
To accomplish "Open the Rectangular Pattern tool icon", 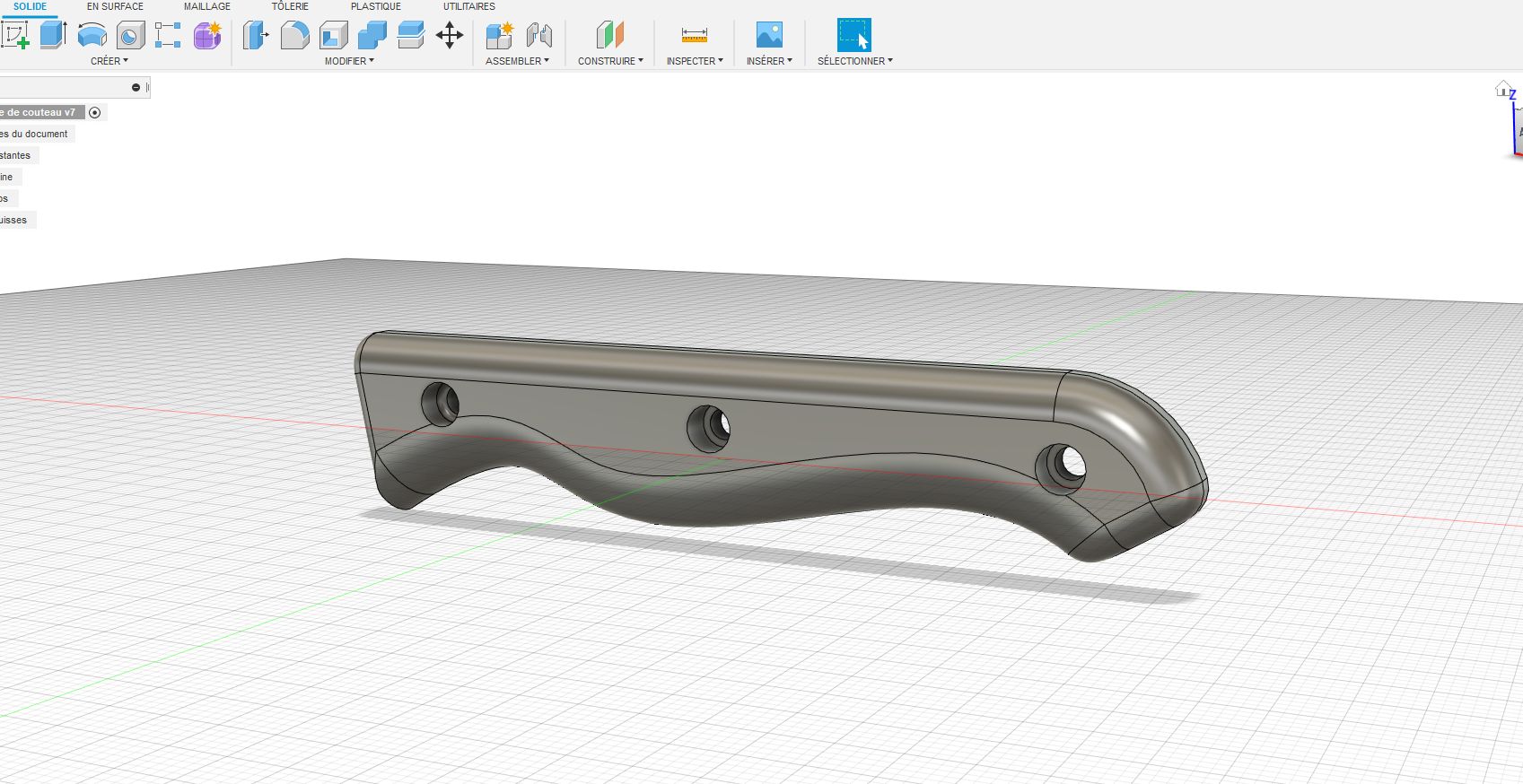I will [x=168, y=35].
